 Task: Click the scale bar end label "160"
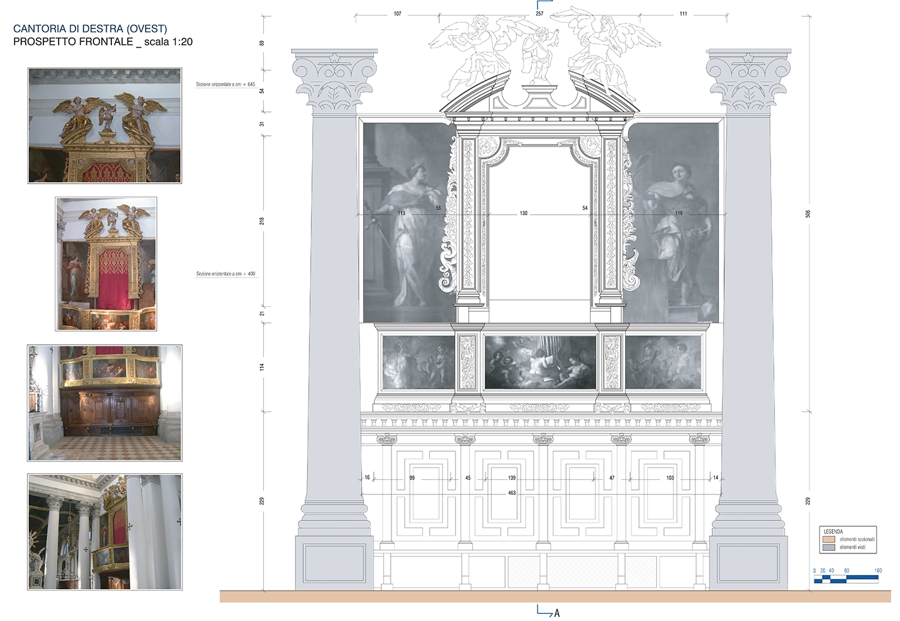click(878, 570)
